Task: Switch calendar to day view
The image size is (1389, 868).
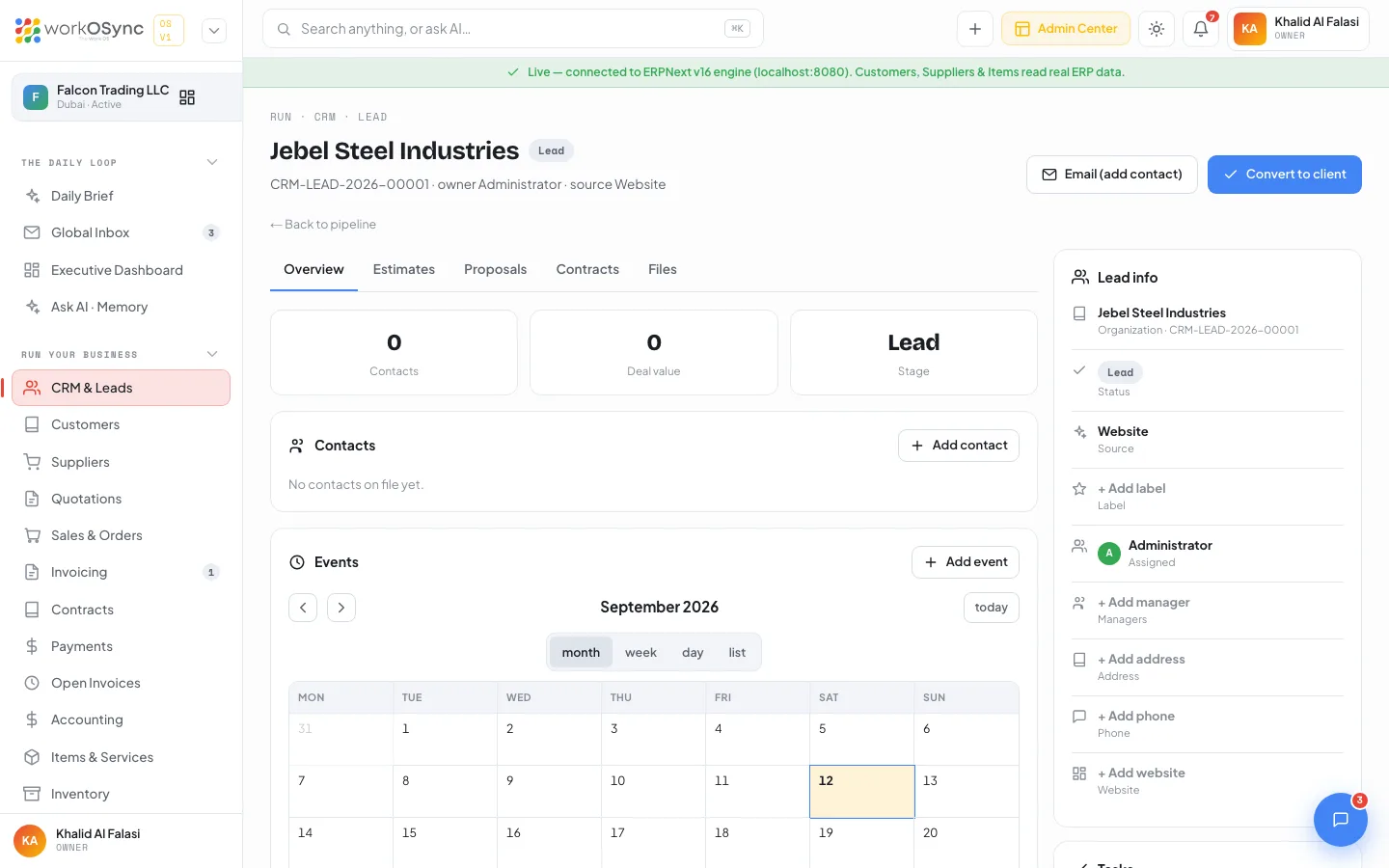Action: [693, 653]
